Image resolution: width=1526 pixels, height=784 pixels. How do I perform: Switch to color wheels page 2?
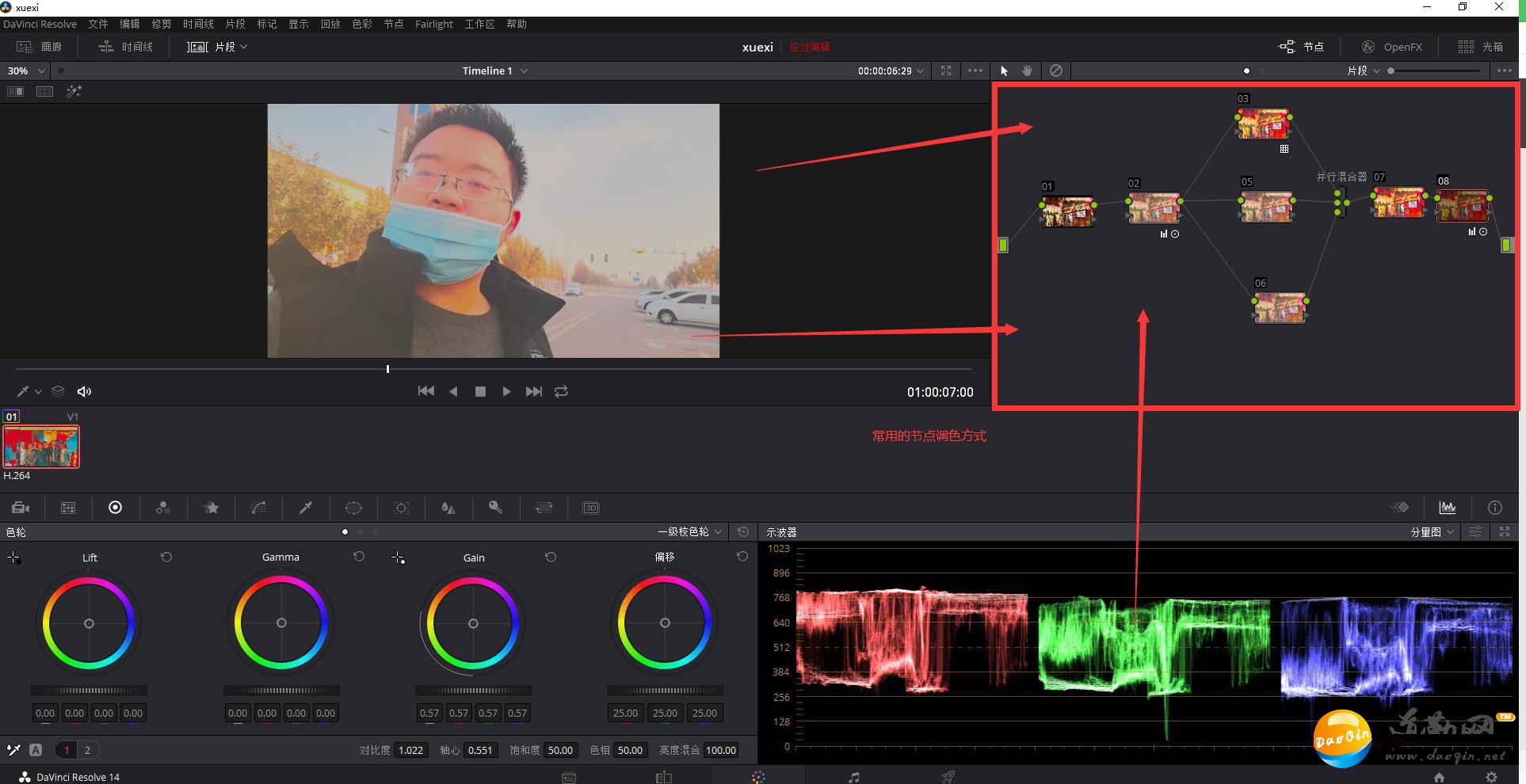(87, 750)
